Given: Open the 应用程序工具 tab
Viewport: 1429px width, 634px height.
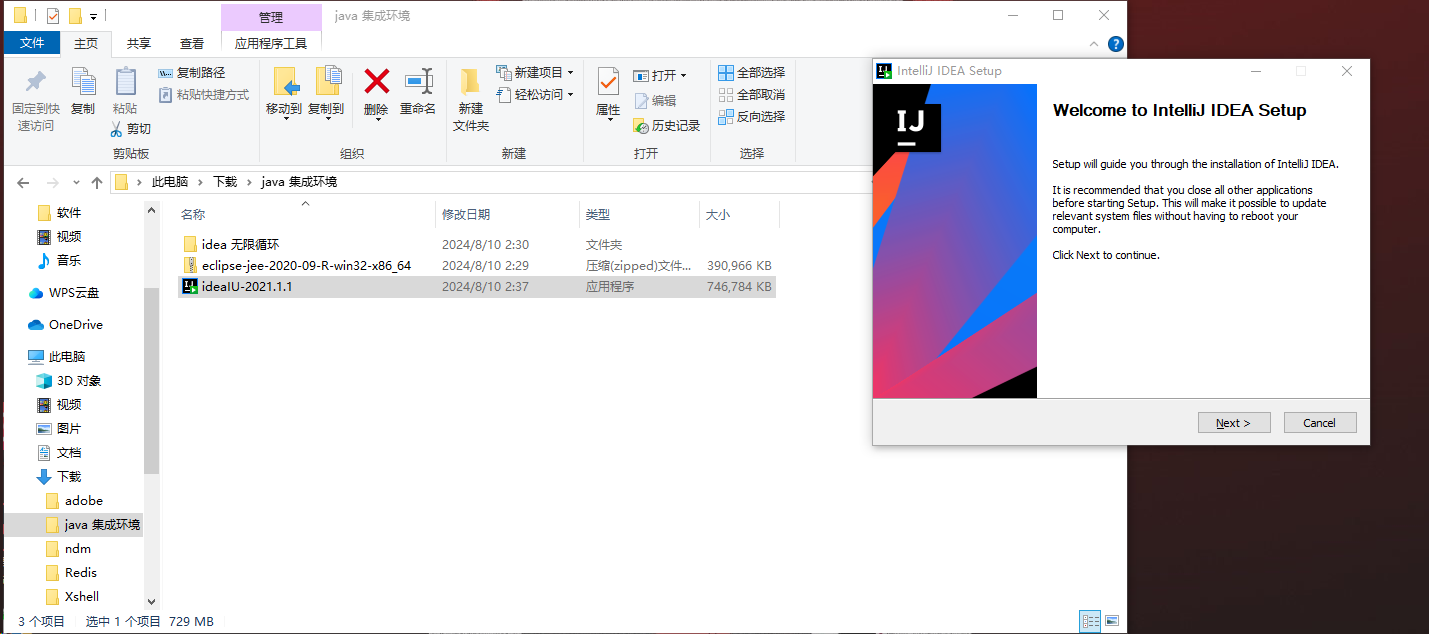Looking at the screenshot, I should [271, 44].
